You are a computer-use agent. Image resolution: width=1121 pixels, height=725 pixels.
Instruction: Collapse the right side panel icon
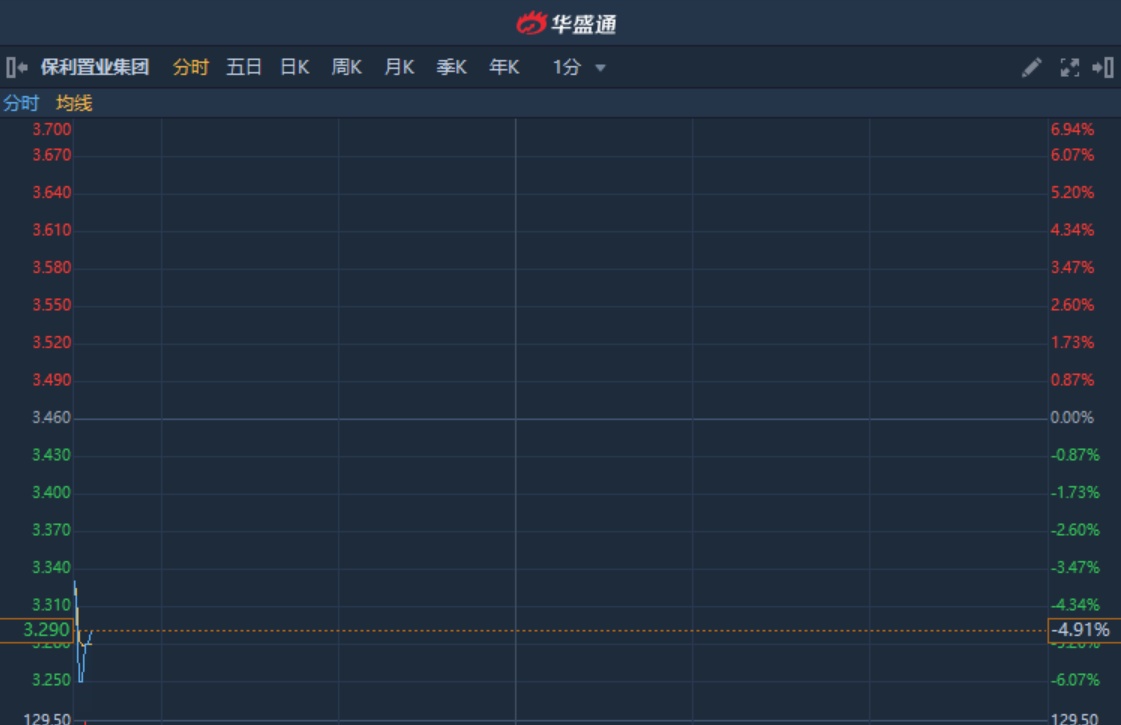[1102, 68]
